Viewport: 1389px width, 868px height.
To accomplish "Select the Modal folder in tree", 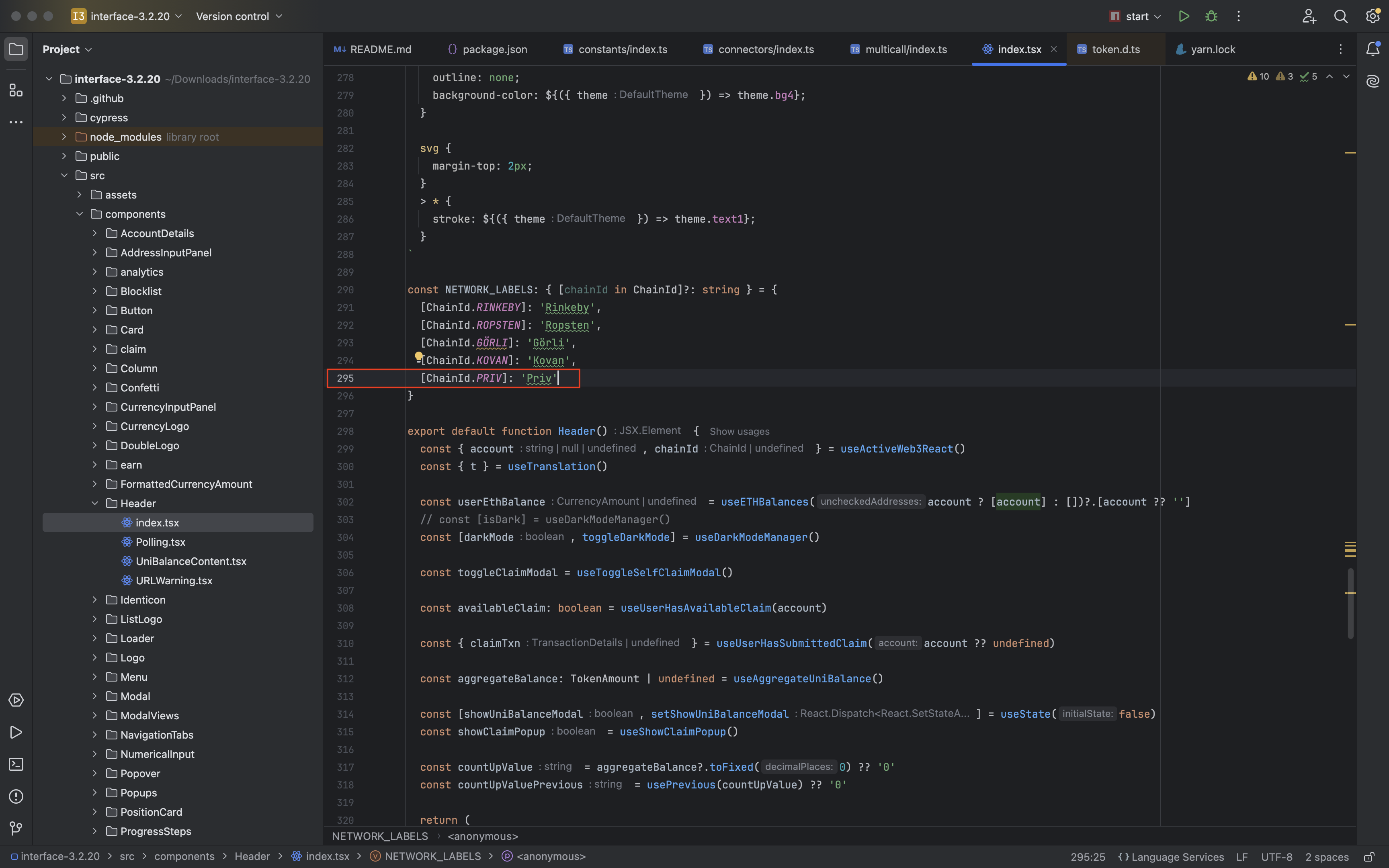I will tap(135, 696).
